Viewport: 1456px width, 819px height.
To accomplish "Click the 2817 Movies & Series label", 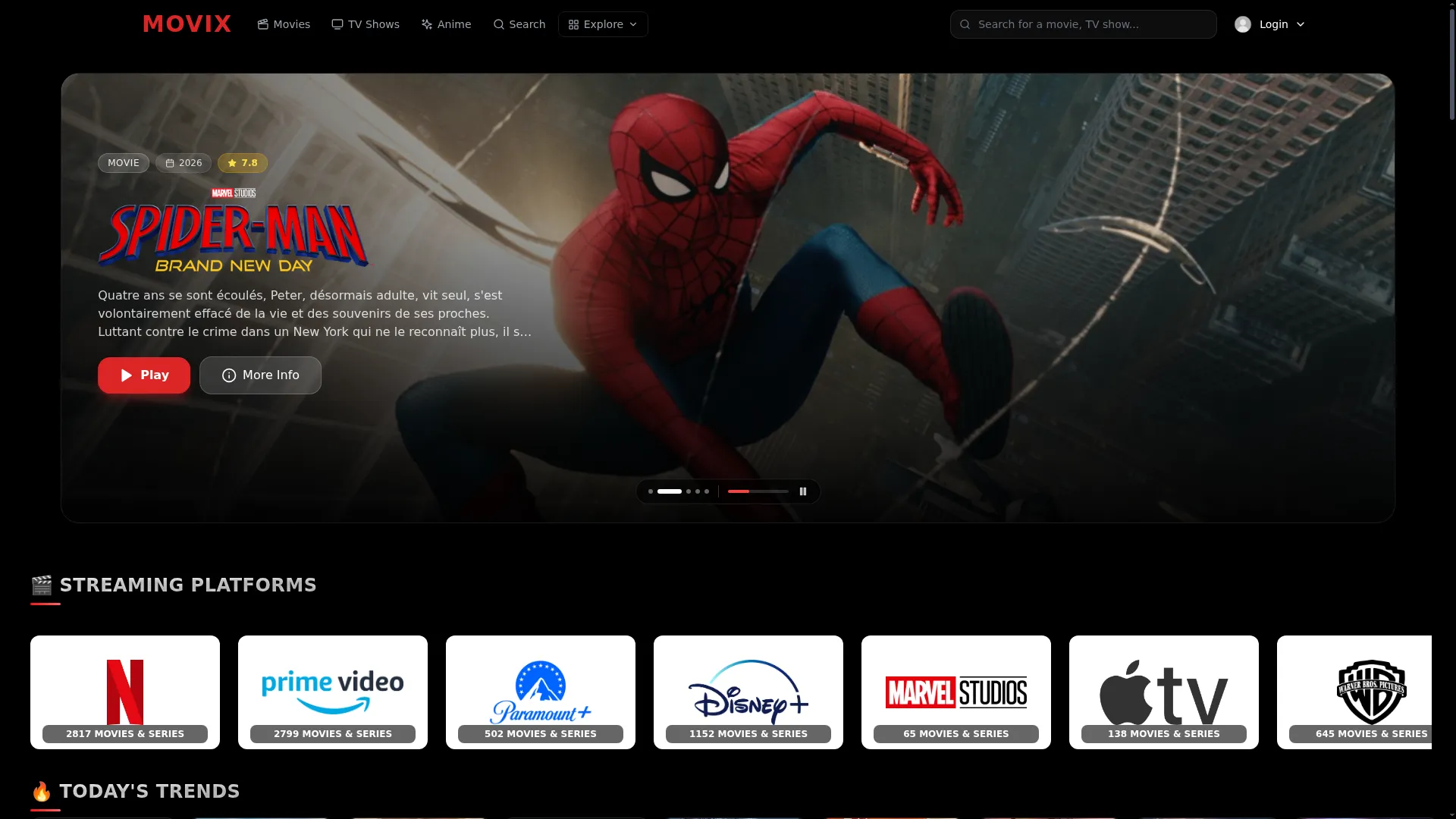I will tap(125, 734).
